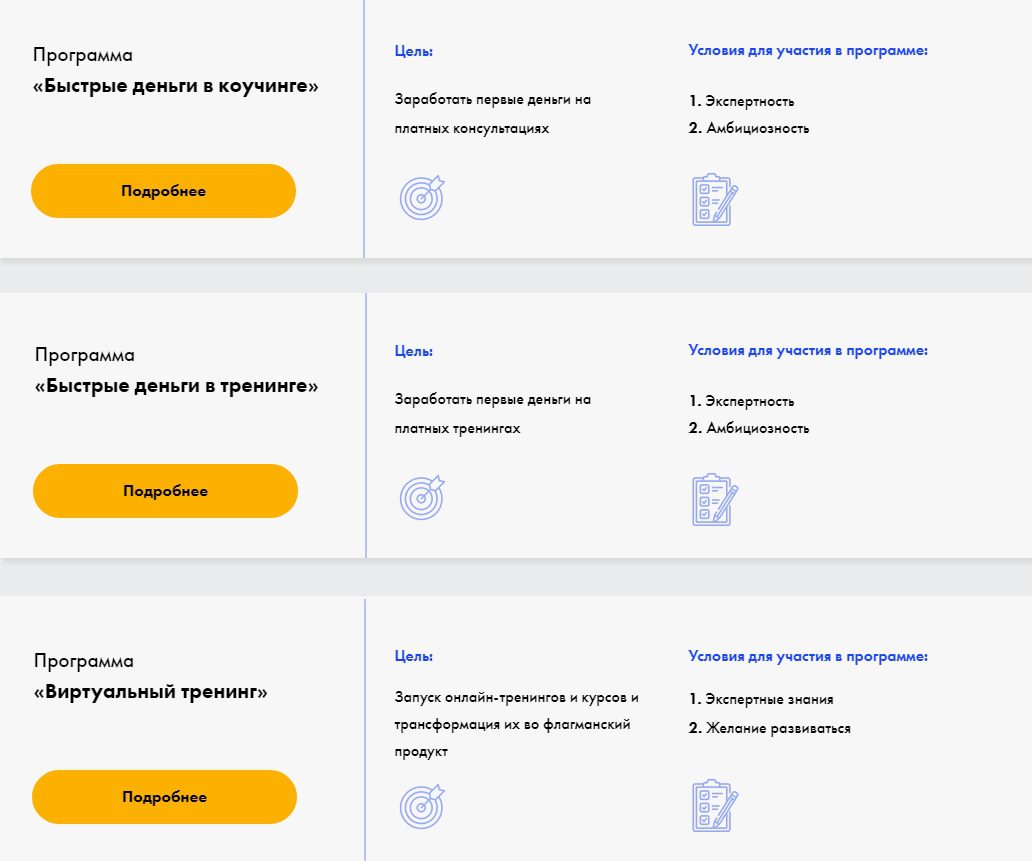Click checklist icon in training program card
1032x861 pixels.
point(714,499)
